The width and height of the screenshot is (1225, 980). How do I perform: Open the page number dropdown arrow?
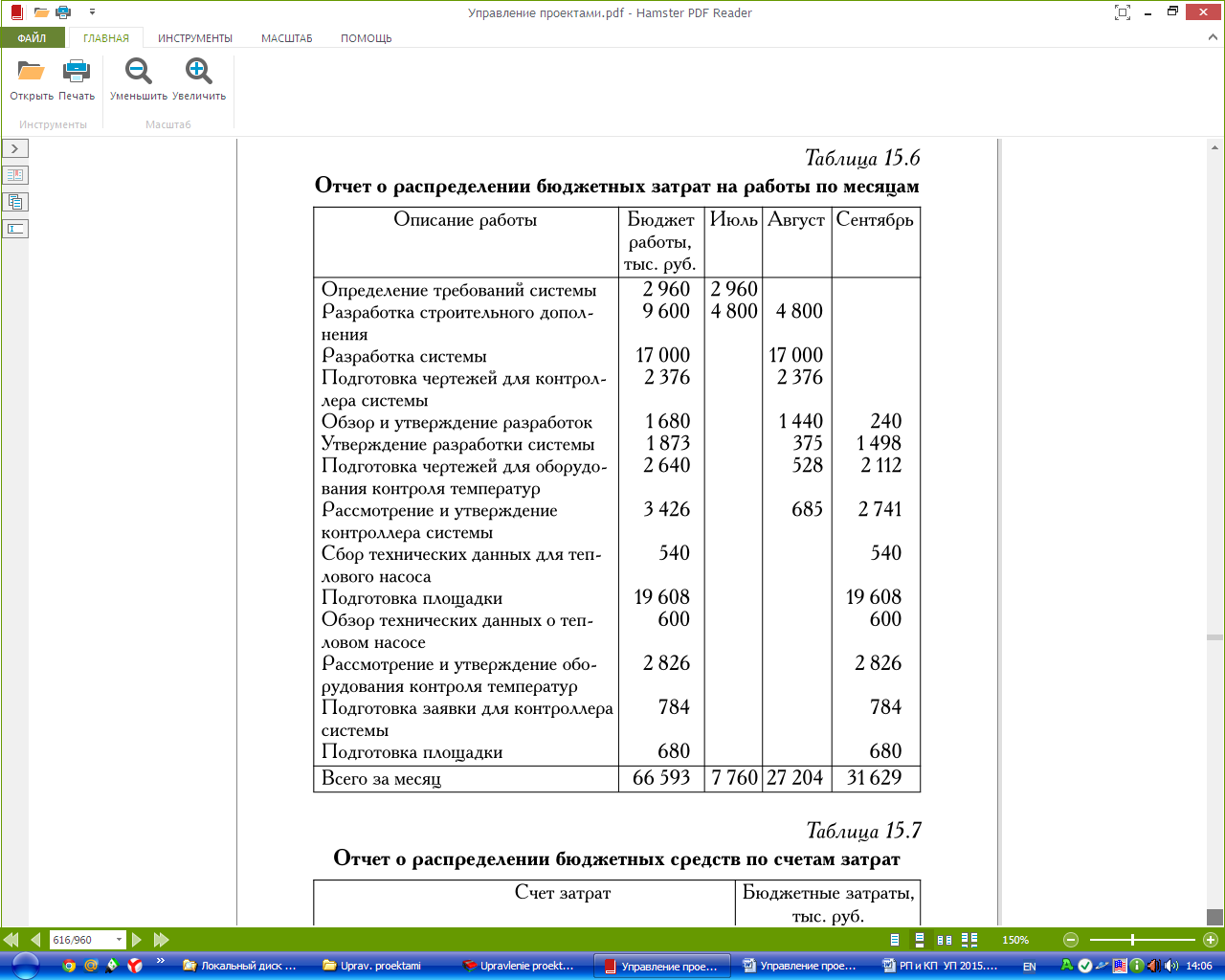(120, 940)
